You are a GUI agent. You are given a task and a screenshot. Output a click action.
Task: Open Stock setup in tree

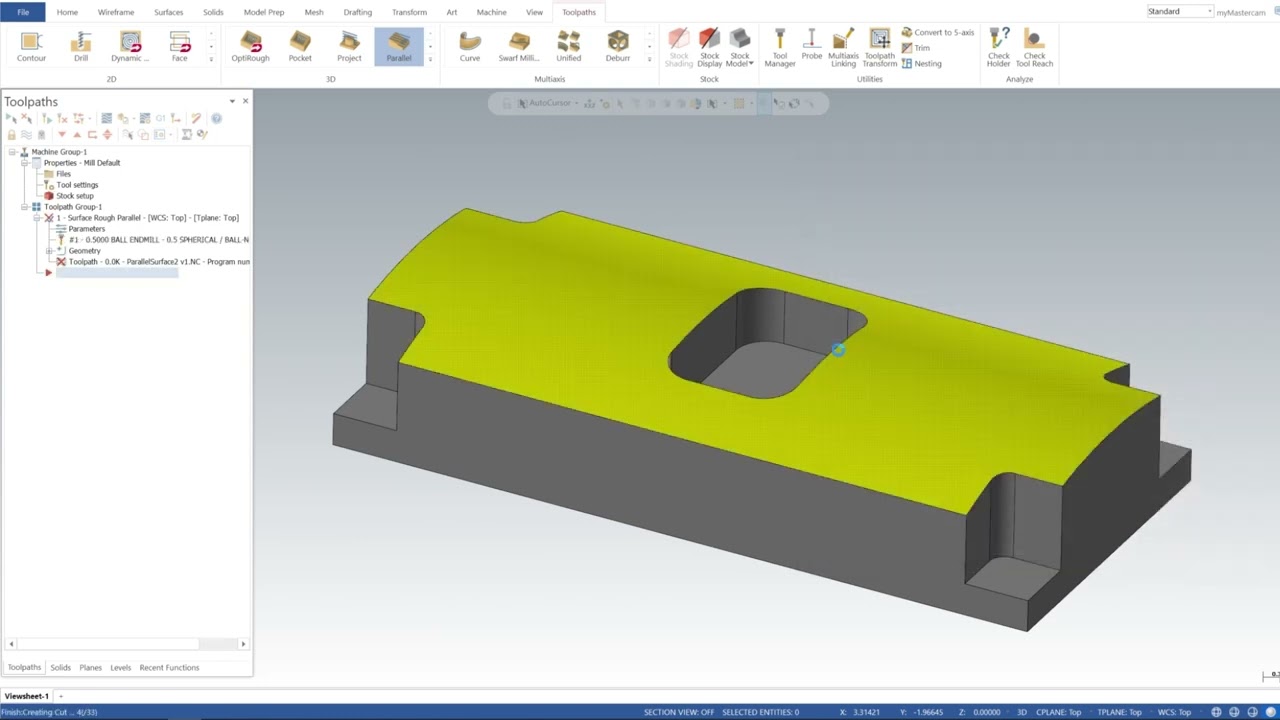pyautogui.click(x=75, y=196)
